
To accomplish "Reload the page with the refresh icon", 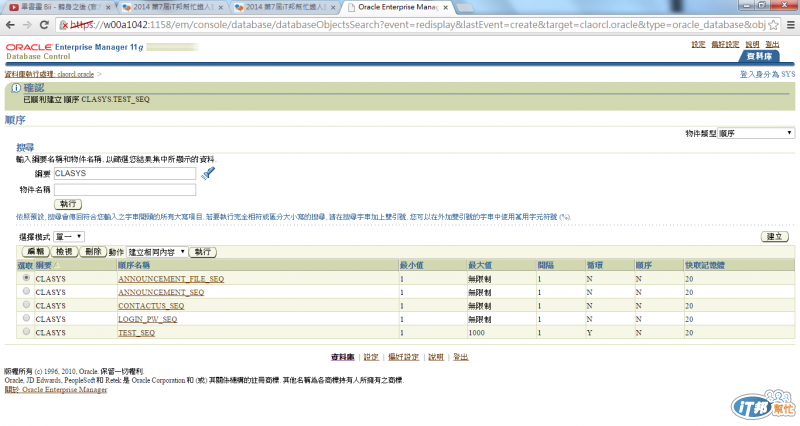I will (44, 24).
